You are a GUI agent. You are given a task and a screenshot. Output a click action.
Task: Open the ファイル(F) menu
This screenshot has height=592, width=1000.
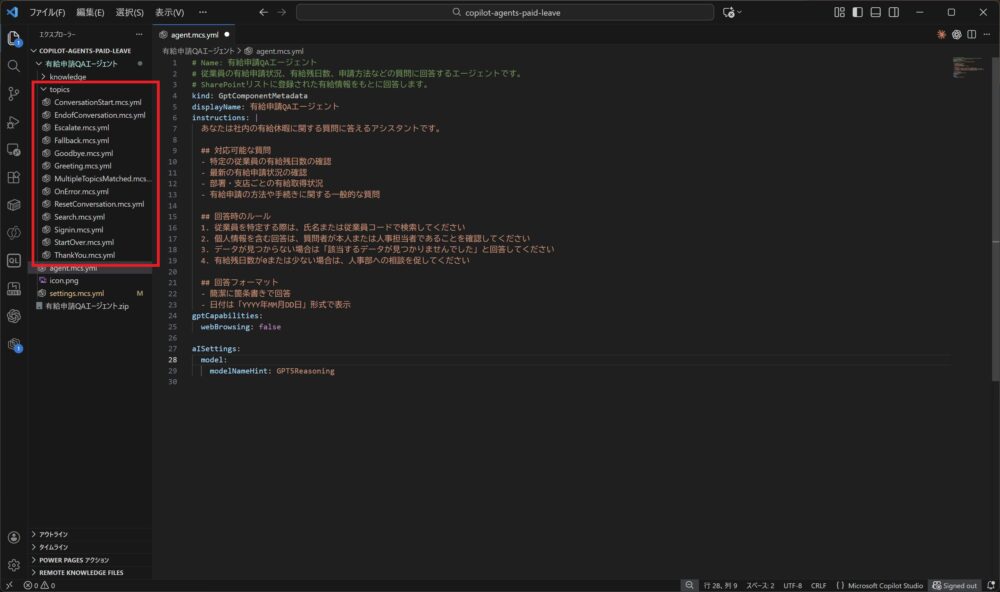pos(47,12)
